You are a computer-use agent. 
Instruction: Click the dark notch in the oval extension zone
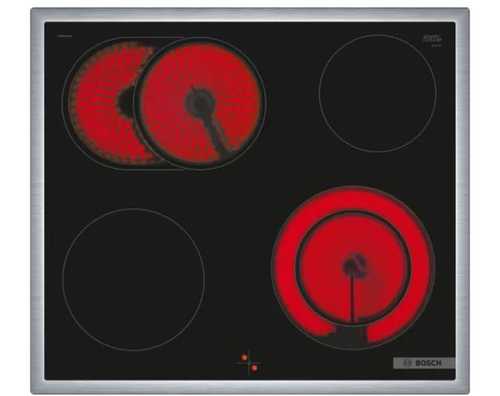[x=126, y=102]
